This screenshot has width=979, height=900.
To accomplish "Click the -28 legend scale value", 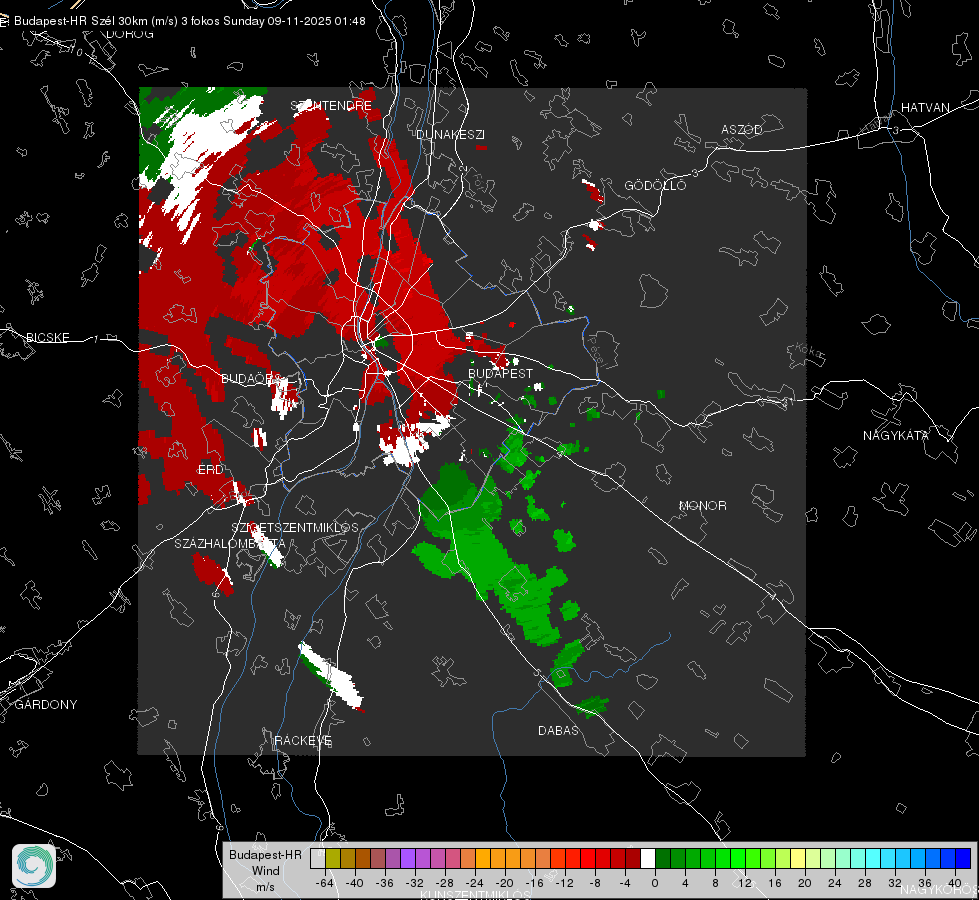I will [444, 883].
